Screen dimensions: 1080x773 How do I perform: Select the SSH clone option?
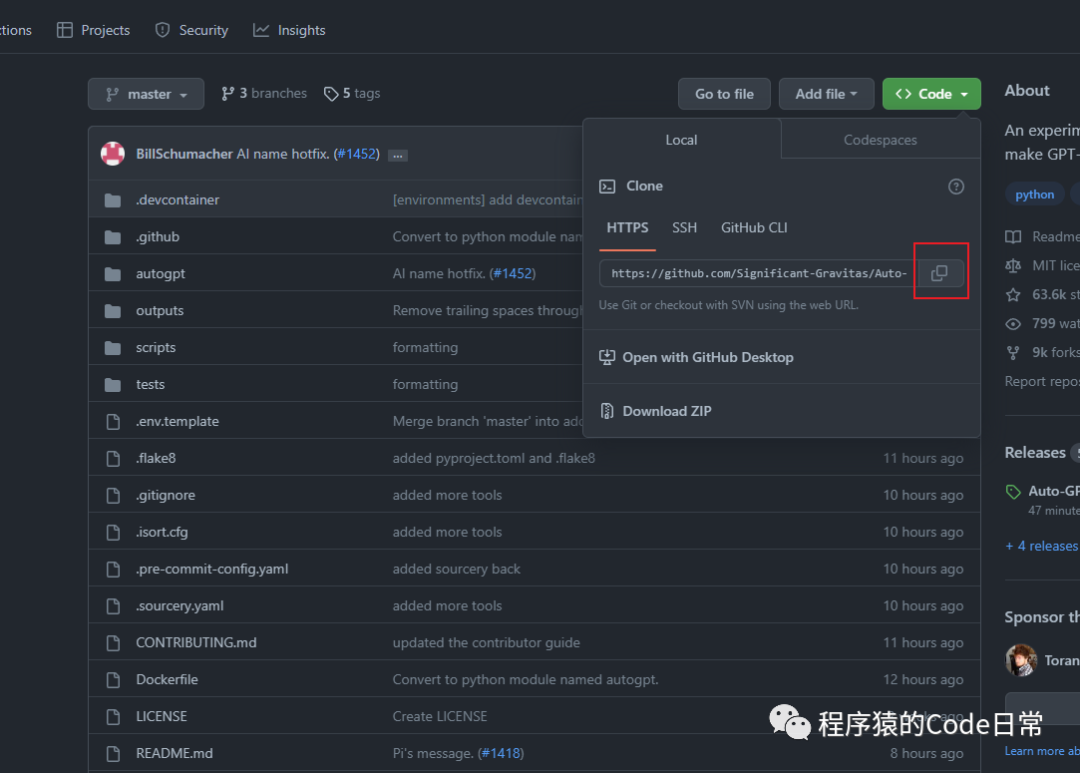(x=685, y=228)
